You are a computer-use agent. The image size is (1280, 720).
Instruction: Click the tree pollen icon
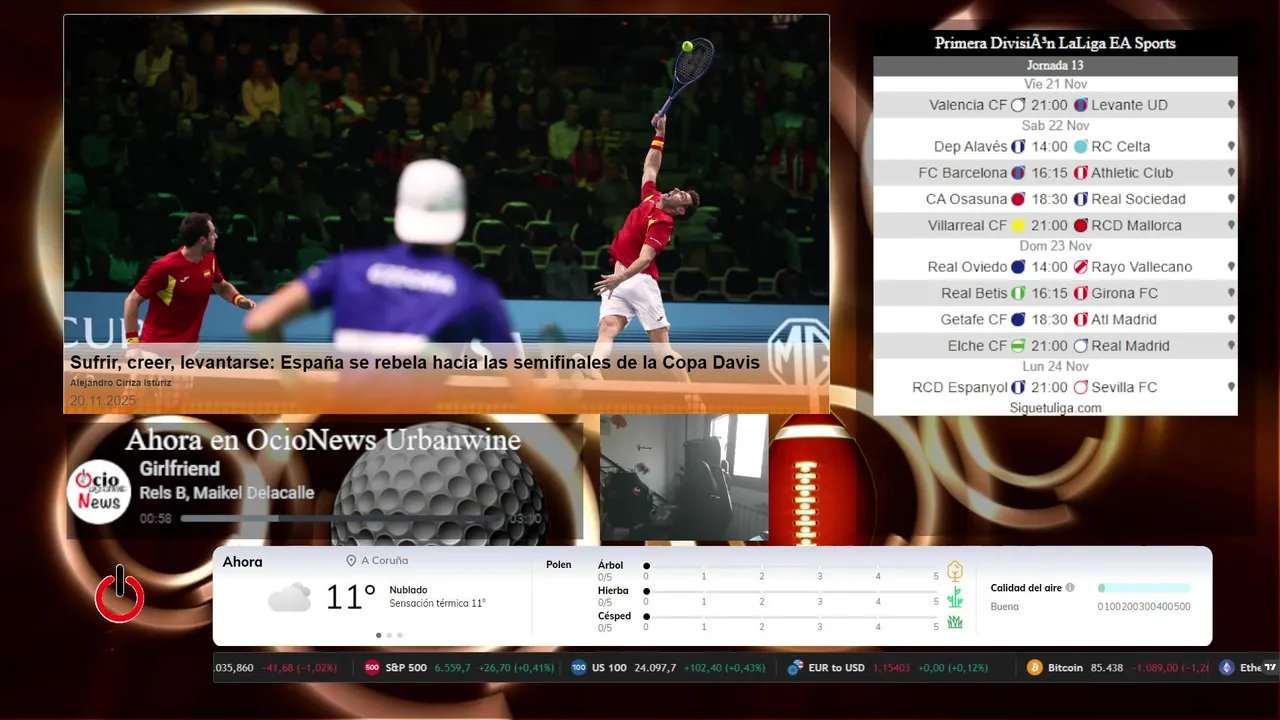955,571
